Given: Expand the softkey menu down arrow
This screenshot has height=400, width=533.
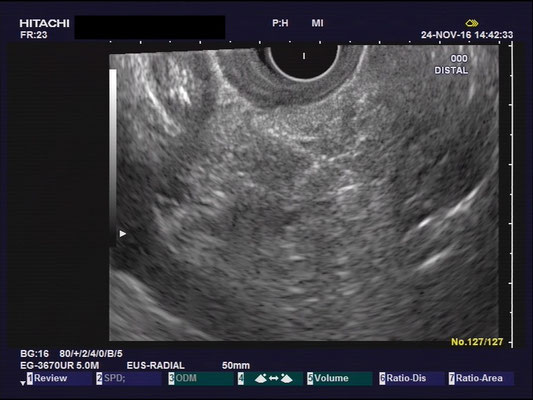Looking at the screenshot, I should click(23, 383).
